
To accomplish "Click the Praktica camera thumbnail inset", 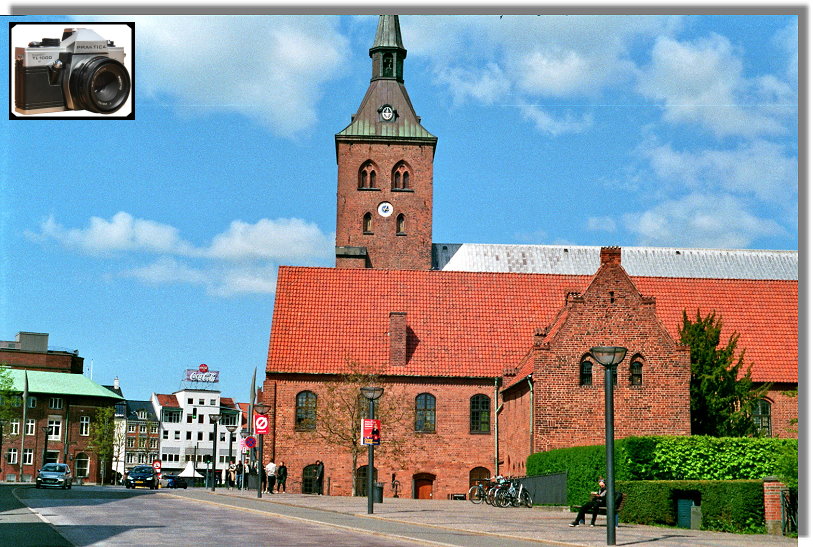I will [72, 71].
